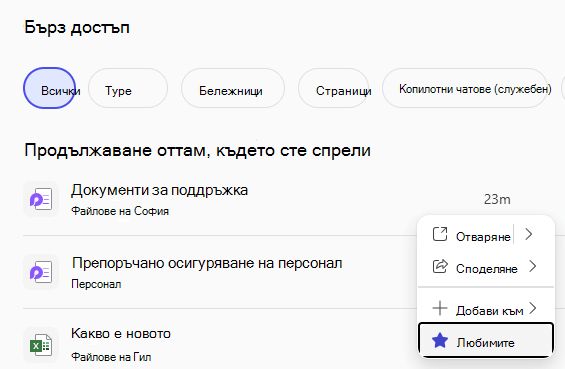Select Любимите in the context menu
The image size is (565, 369).
[x=486, y=341]
